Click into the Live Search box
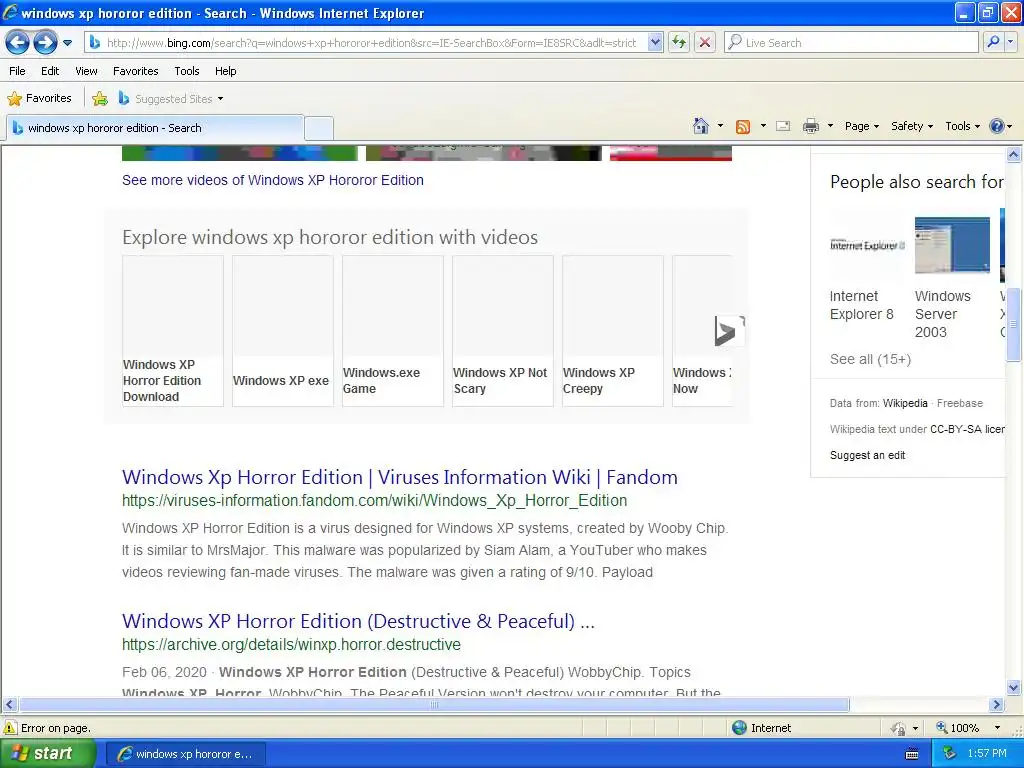Image resolution: width=1024 pixels, height=768 pixels. pyautogui.click(x=851, y=43)
